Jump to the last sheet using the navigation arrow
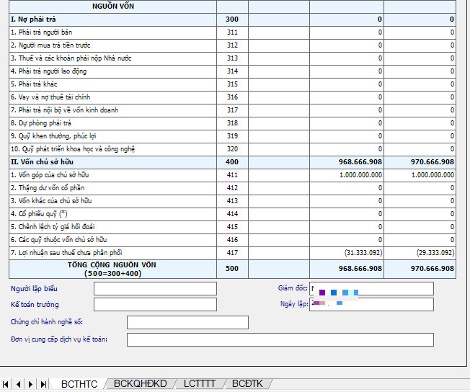Viewport: 470px width, 392px height. [43, 384]
